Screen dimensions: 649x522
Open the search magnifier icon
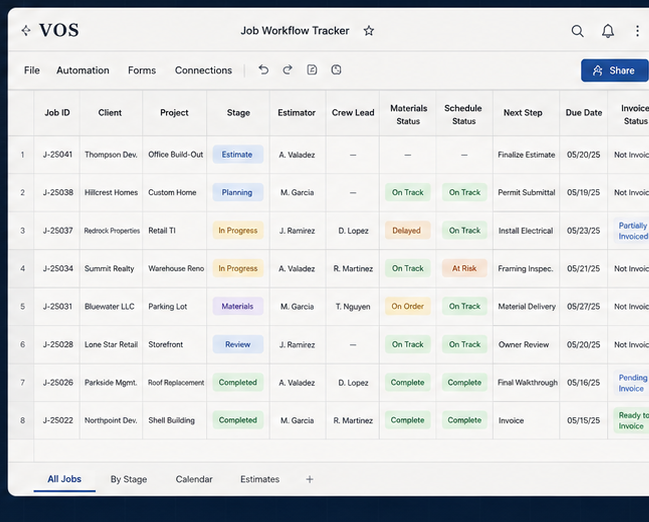577,31
